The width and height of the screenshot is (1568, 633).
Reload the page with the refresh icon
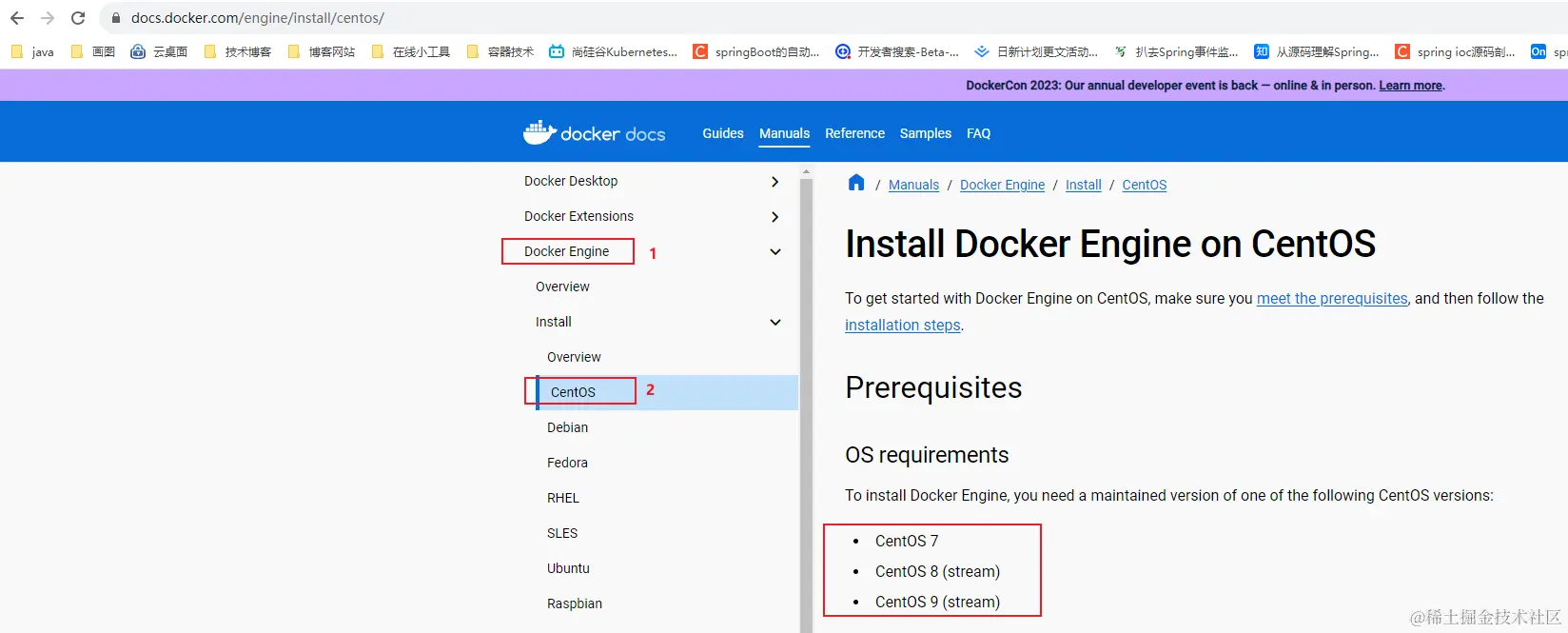(78, 18)
